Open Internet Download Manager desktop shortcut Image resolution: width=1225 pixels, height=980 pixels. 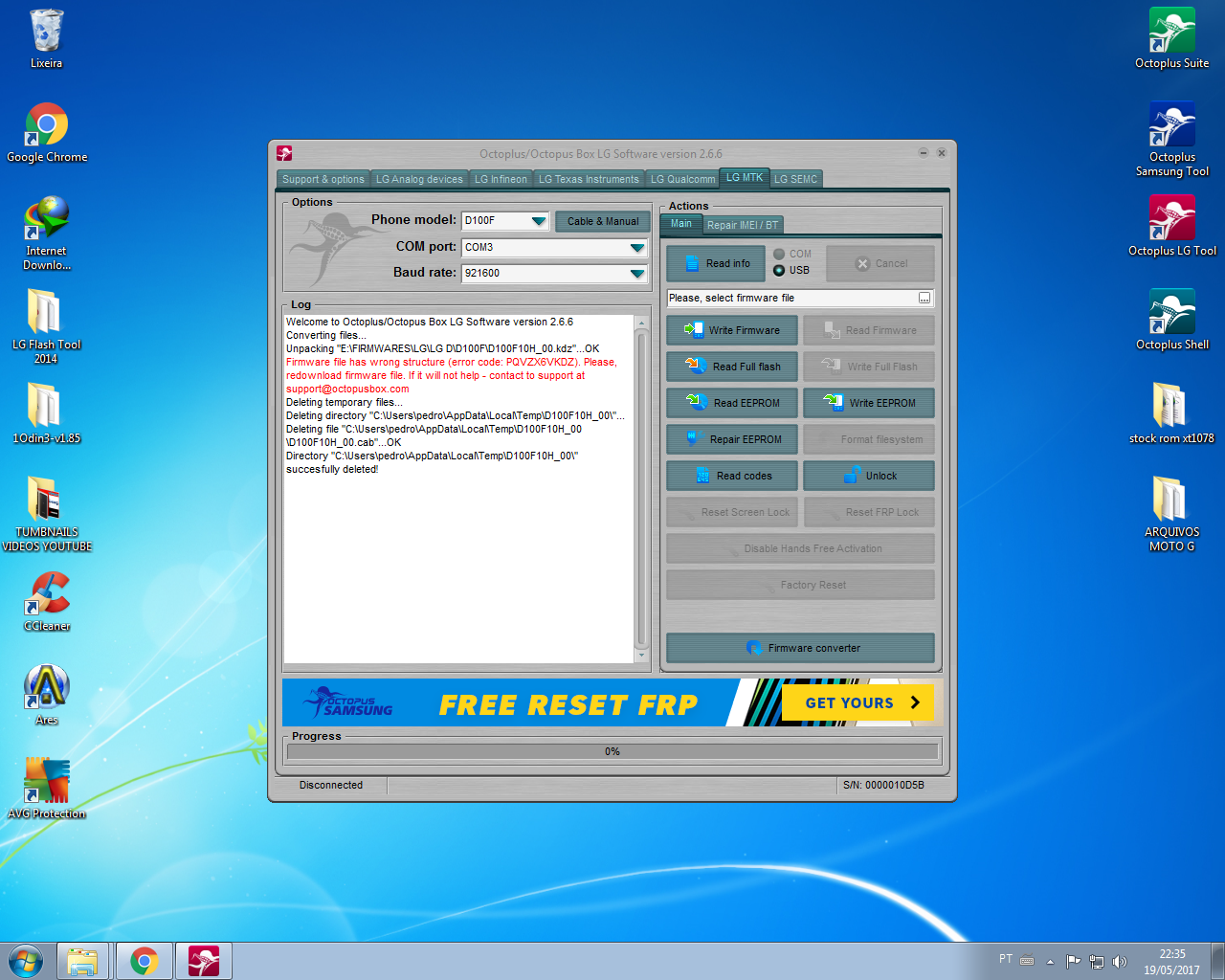tap(47, 234)
